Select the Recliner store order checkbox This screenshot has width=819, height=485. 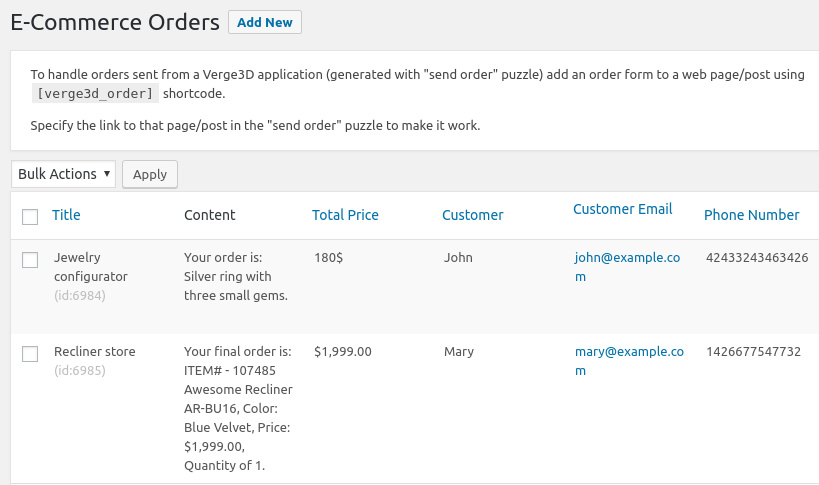click(x=30, y=354)
